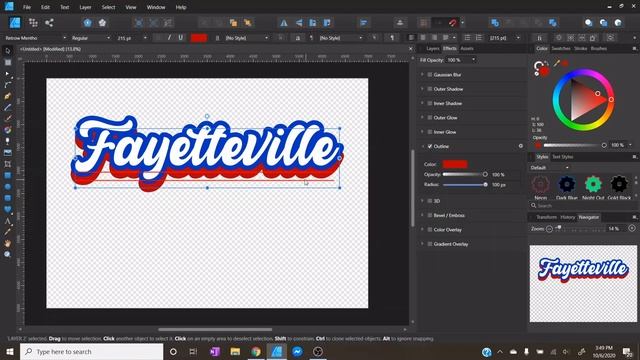The height and width of the screenshot is (360, 640).
Task: Switch to the Swatches tab
Action: click(561, 49)
